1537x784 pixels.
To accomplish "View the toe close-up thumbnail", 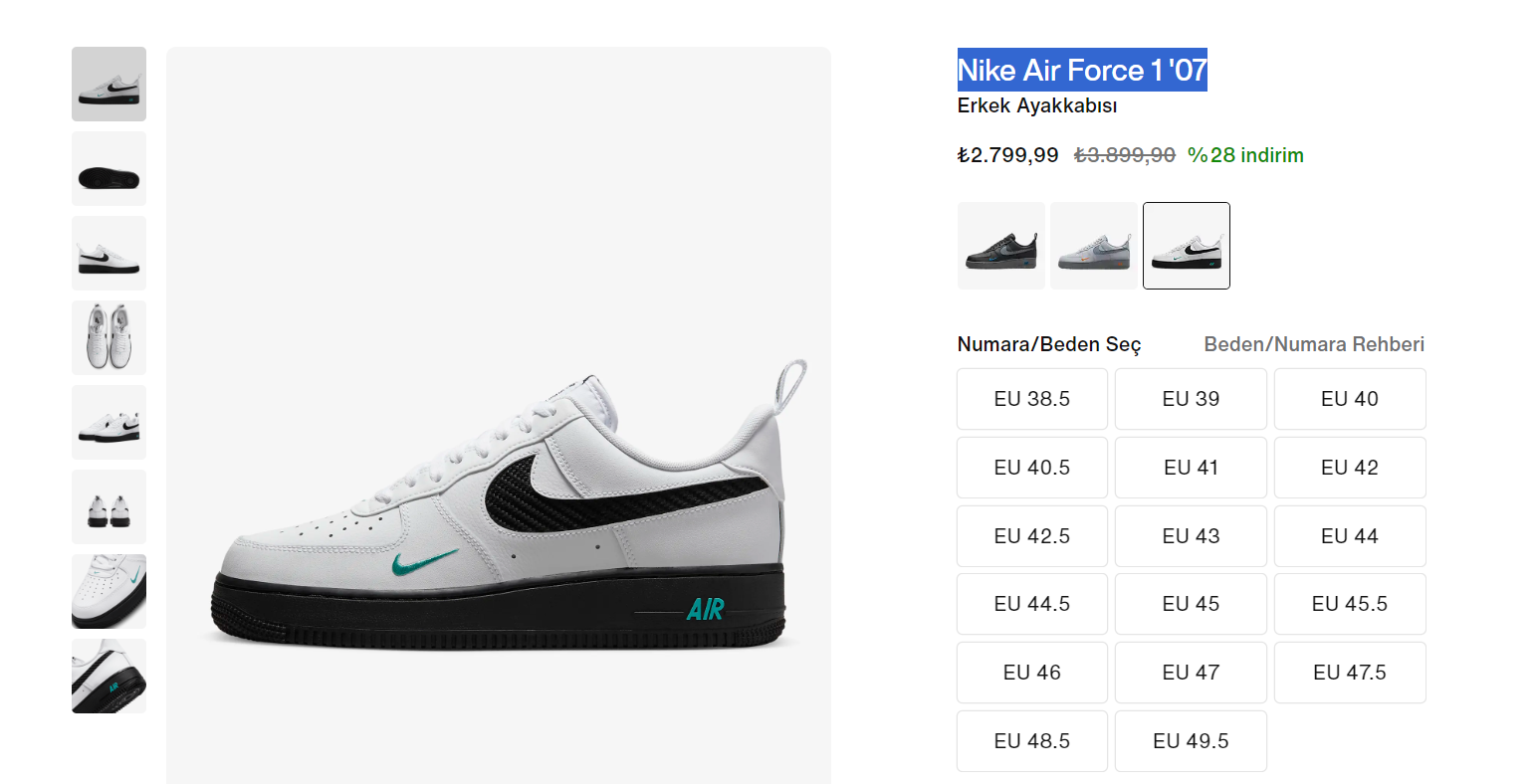I will pos(109,592).
